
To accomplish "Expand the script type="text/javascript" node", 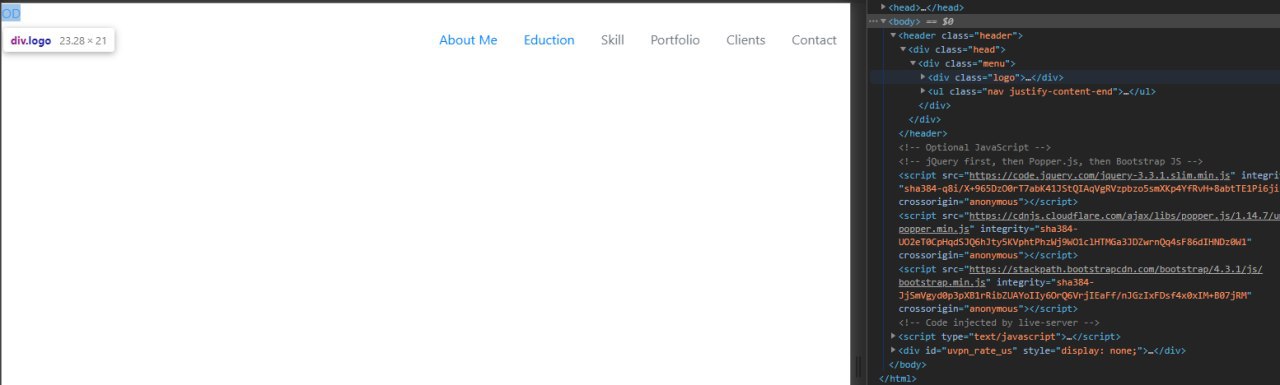I will (893, 337).
